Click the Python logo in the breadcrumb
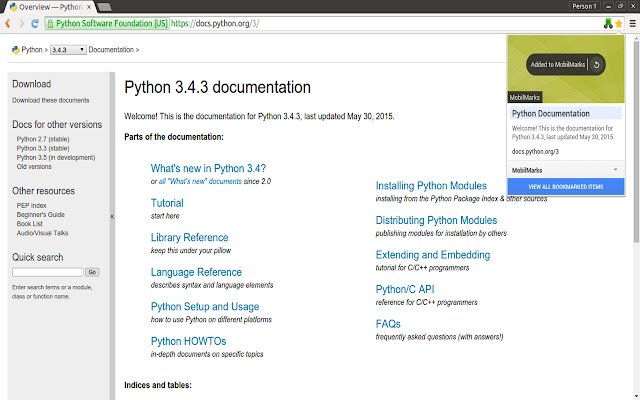 point(15,48)
